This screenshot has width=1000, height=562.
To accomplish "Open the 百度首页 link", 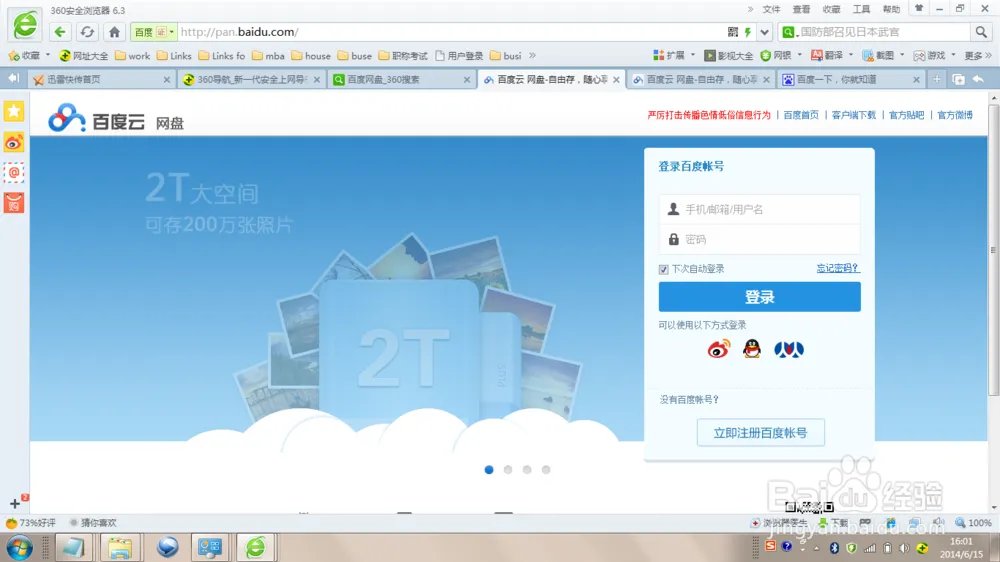I will coord(800,115).
